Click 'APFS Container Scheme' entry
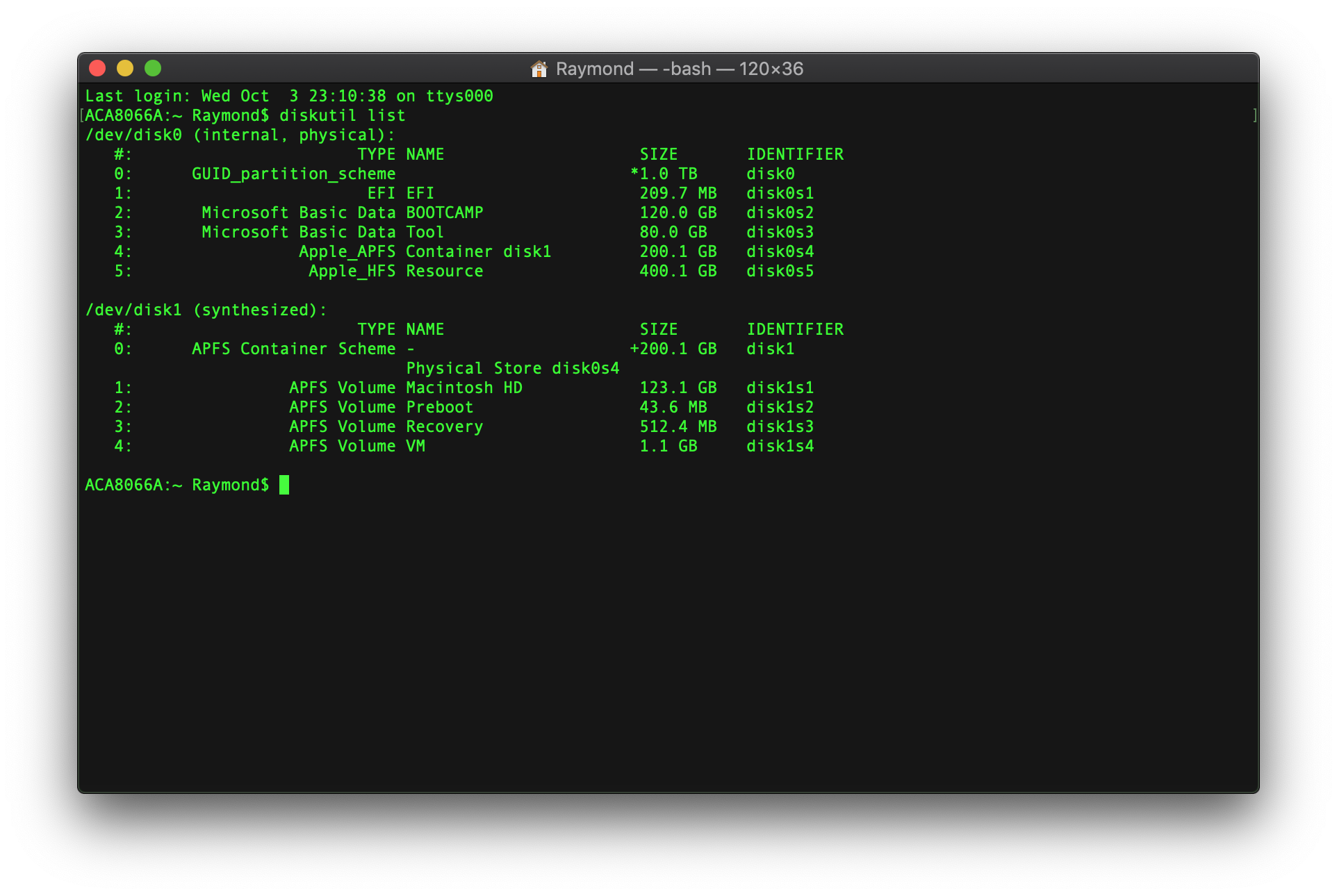 pyautogui.click(x=294, y=349)
